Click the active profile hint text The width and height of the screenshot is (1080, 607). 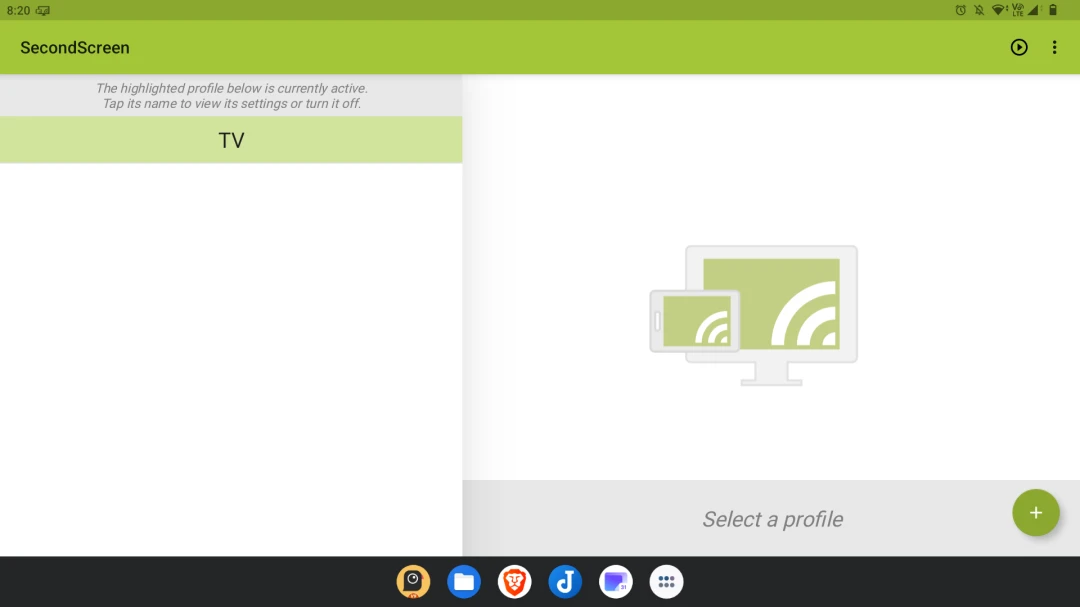pos(231,96)
